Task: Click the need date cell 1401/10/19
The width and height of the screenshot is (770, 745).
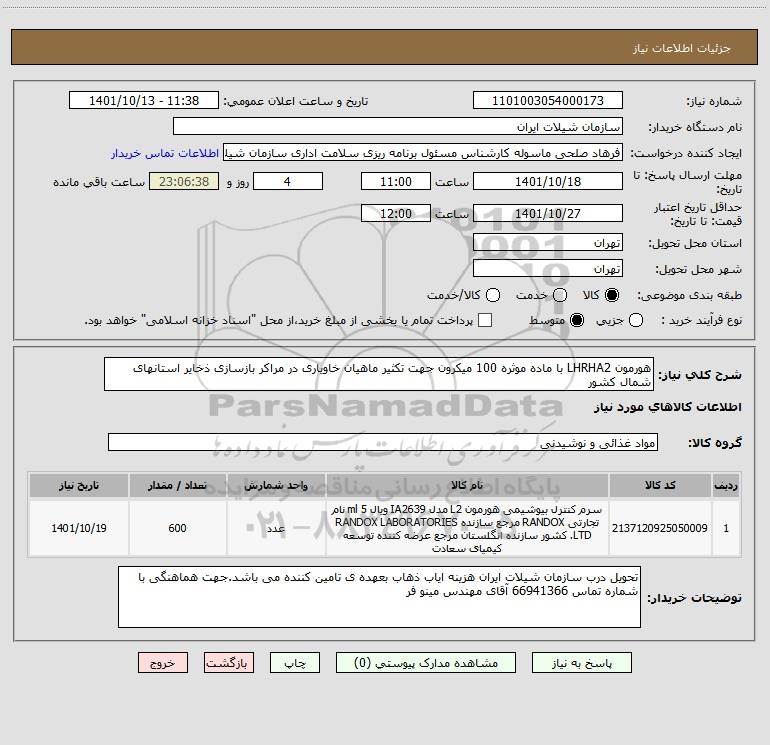Action: (79, 528)
